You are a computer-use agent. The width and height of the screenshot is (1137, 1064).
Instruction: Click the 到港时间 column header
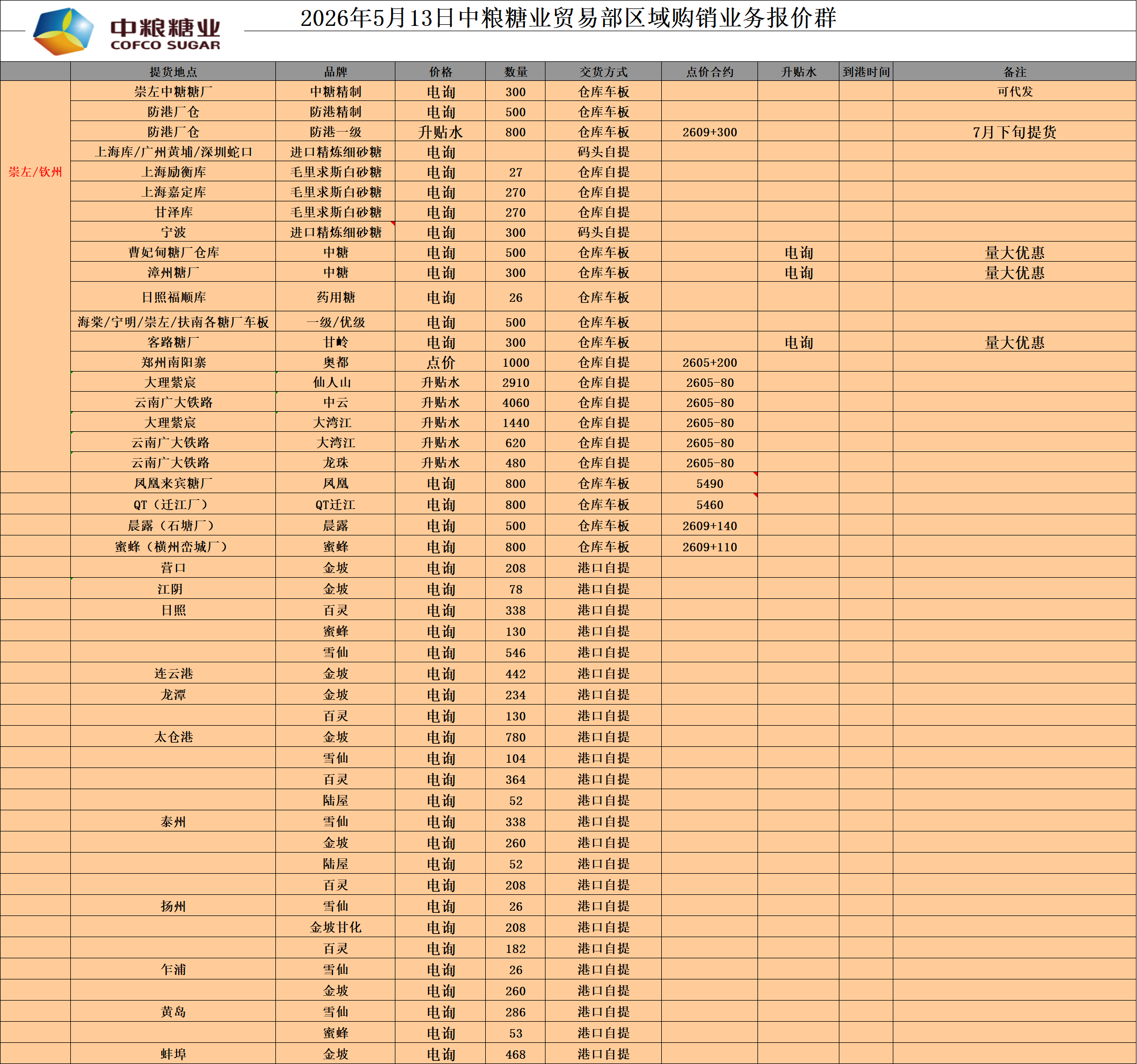click(866, 71)
